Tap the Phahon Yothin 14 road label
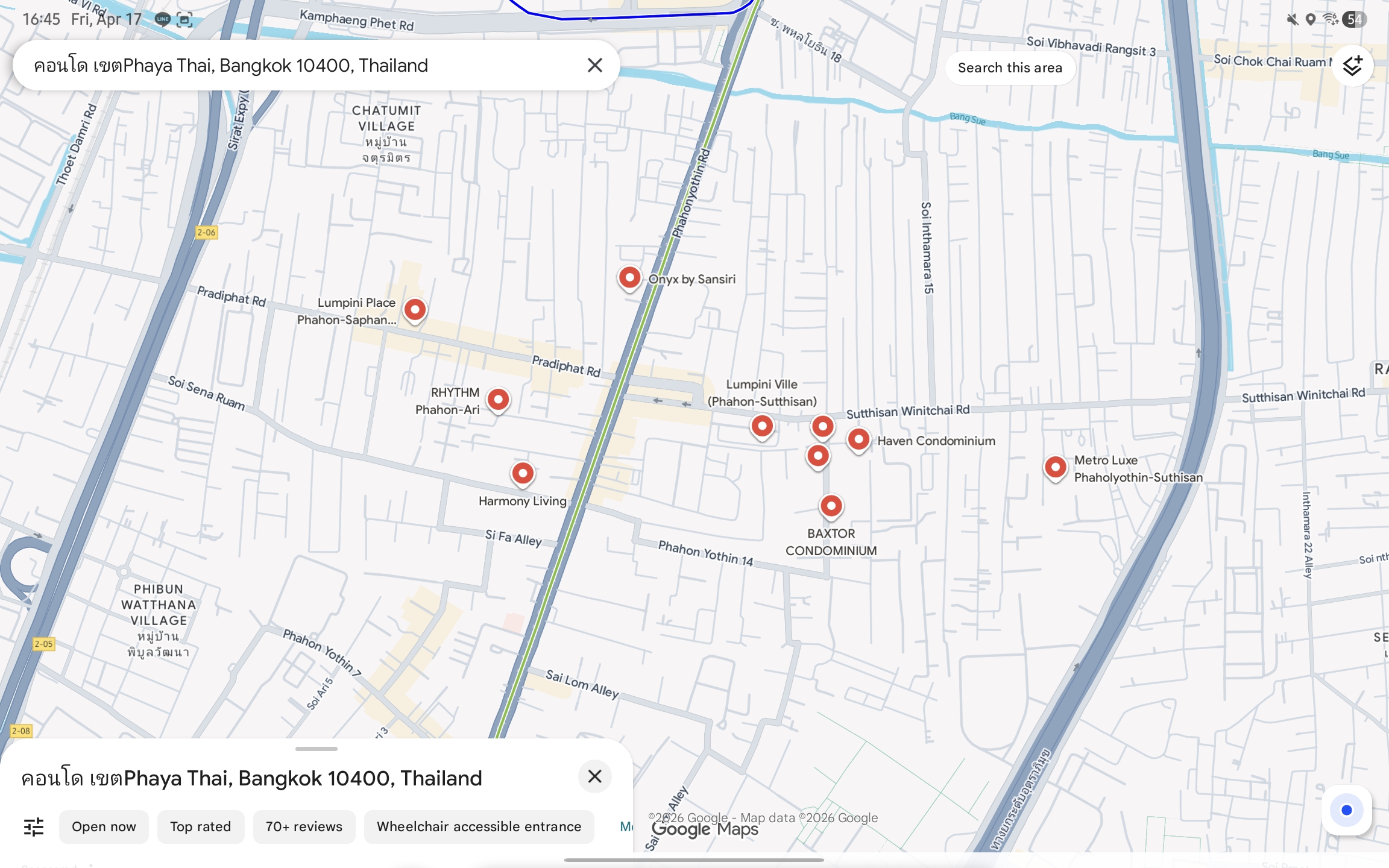The image size is (1389, 868). pos(705,553)
